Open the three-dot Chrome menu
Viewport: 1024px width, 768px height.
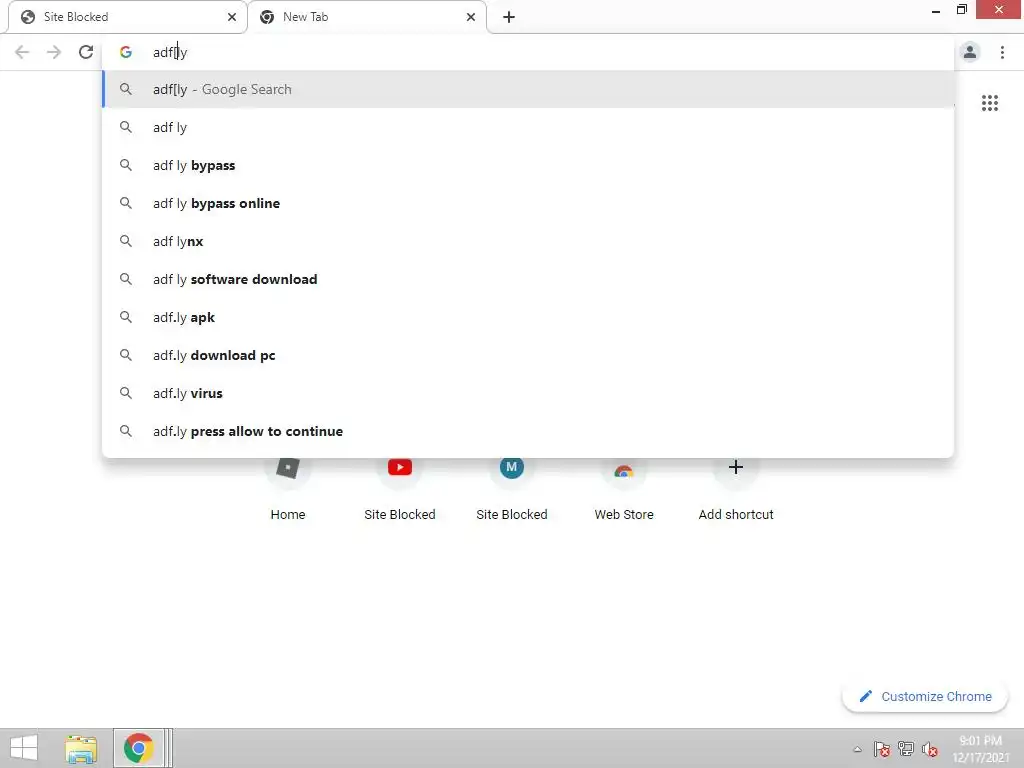(1002, 52)
